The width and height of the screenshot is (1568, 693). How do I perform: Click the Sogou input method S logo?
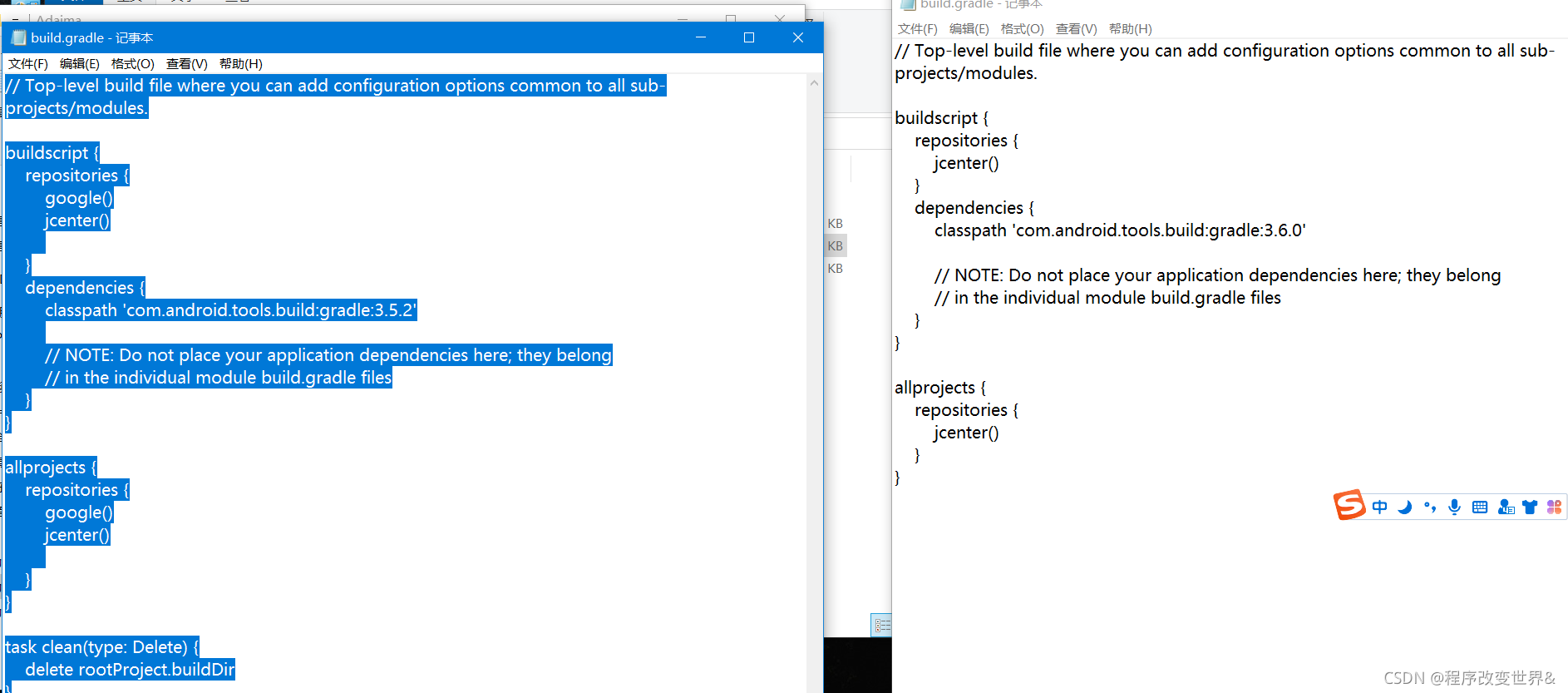pyautogui.click(x=1349, y=505)
